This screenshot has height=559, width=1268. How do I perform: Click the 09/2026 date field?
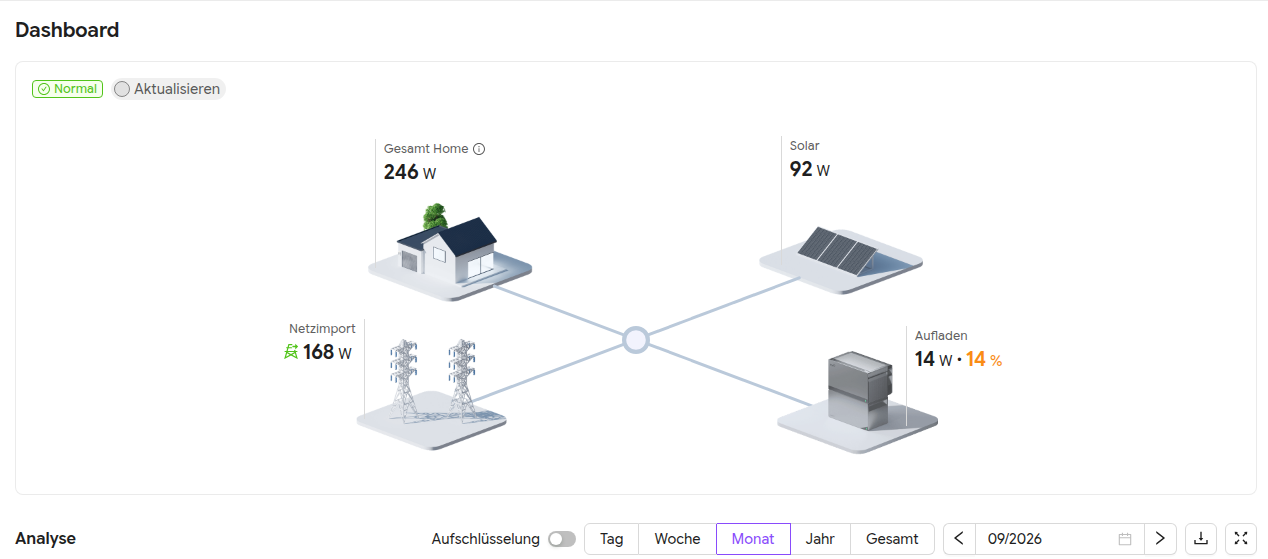(1059, 539)
